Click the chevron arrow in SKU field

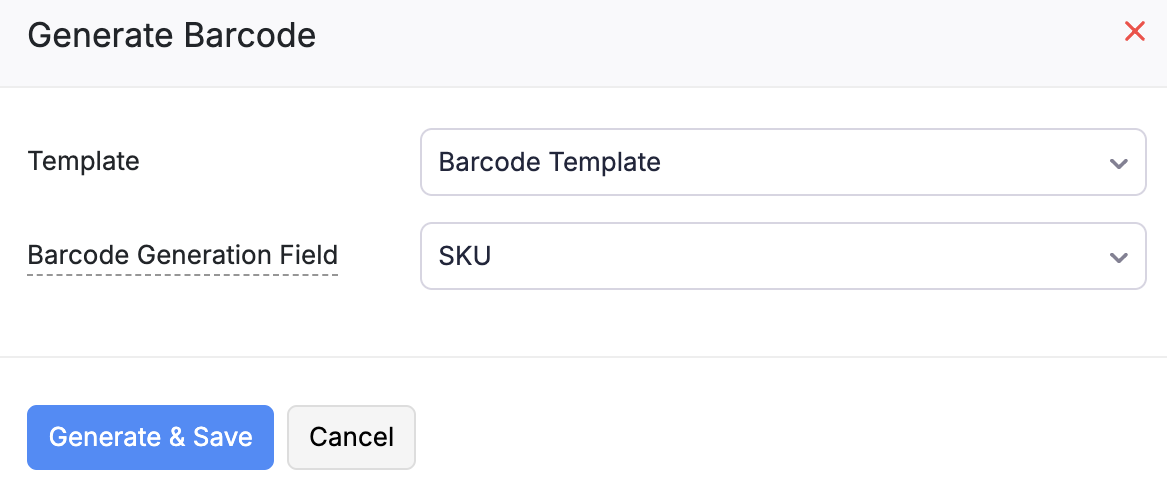pos(1118,257)
